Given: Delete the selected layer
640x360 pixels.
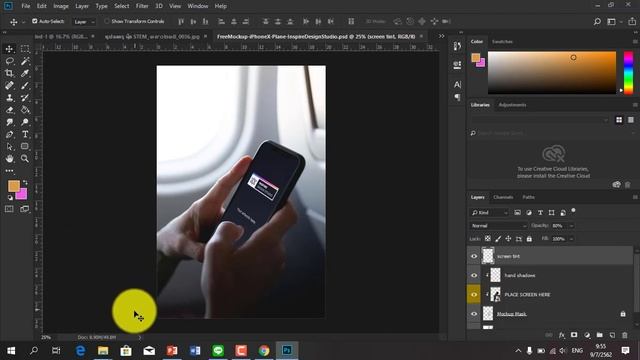Looking at the screenshot, I should coord(625,335).
